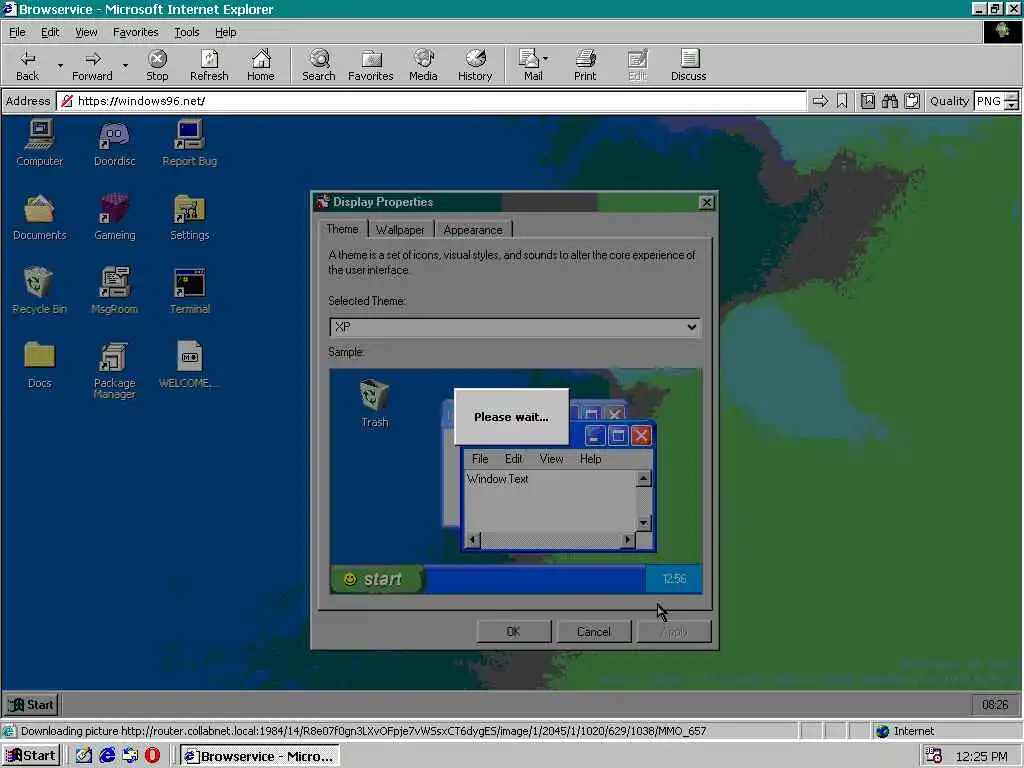The width and height of the screenshot is (1024, 768).
Task: Click the Refresh toolbar icon
Action: [209, 65]
